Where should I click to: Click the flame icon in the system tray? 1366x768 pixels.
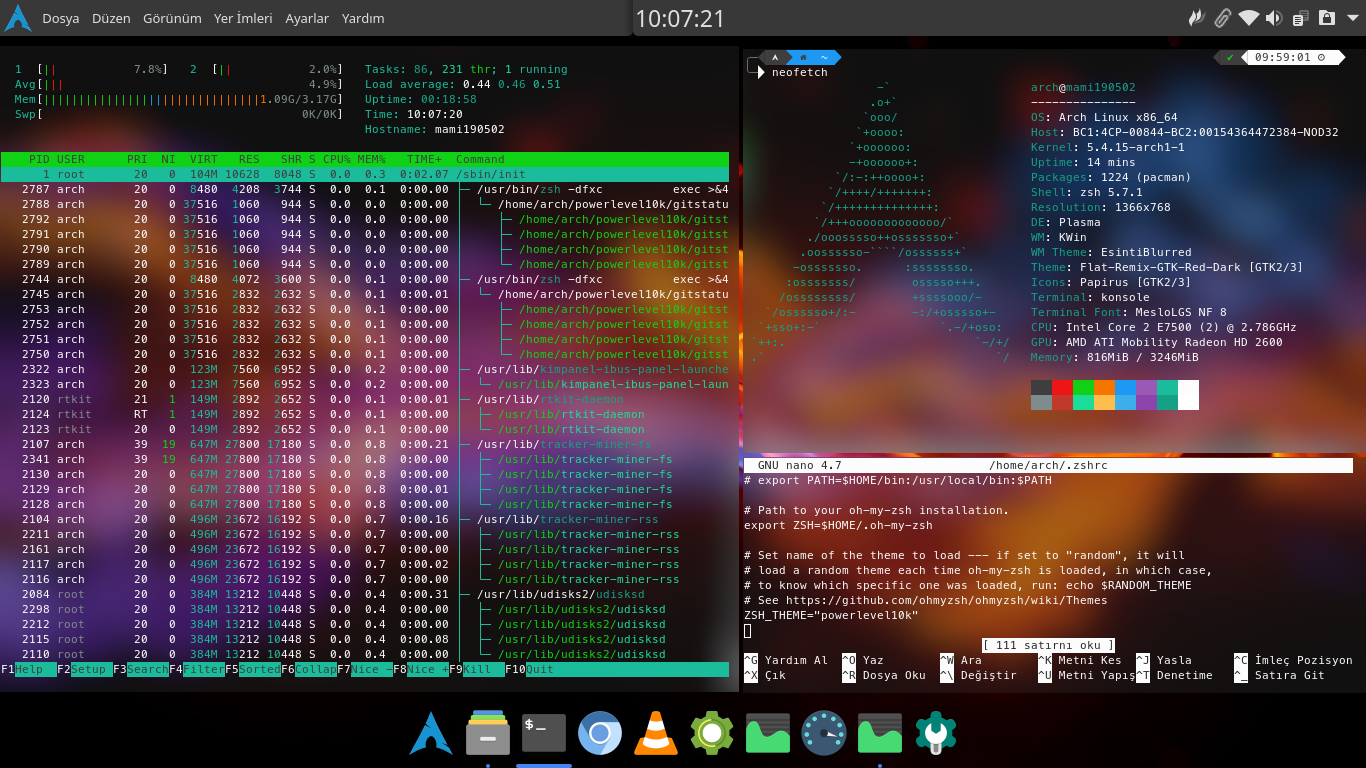[1196, 18]
